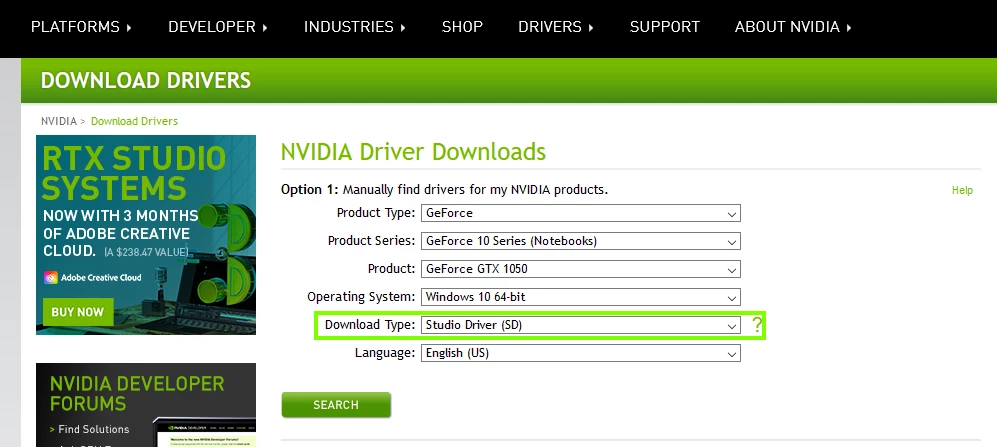This screenshot has width=997, height=447.
Task: Open the Download Type dropdown
Action: 581,325
